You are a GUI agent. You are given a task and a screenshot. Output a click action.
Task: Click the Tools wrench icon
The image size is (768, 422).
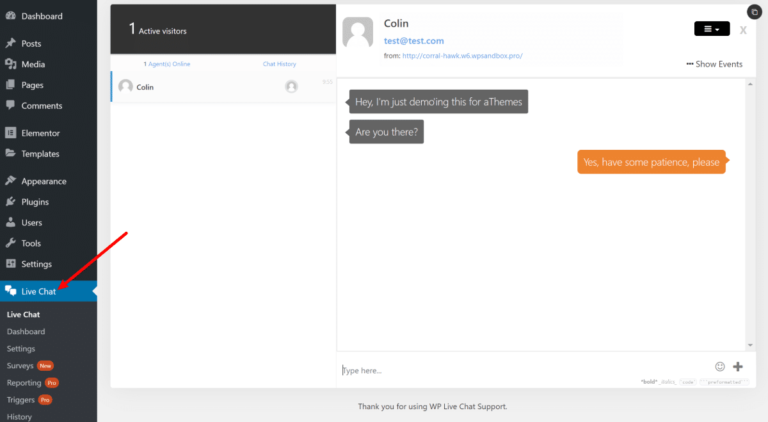click(x=10, y=243)
